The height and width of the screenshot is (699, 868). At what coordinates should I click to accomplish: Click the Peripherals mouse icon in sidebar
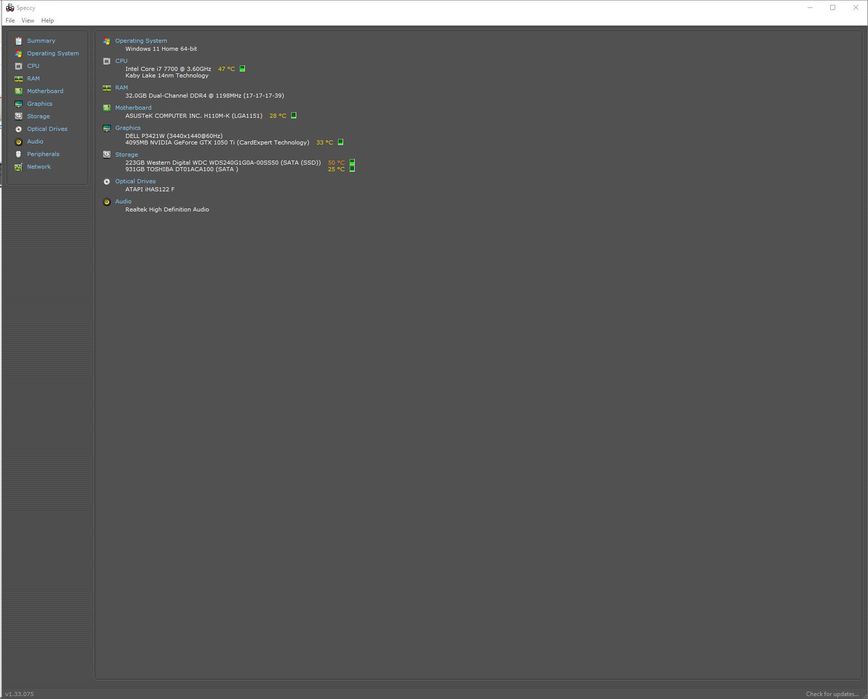pos(18,154)
